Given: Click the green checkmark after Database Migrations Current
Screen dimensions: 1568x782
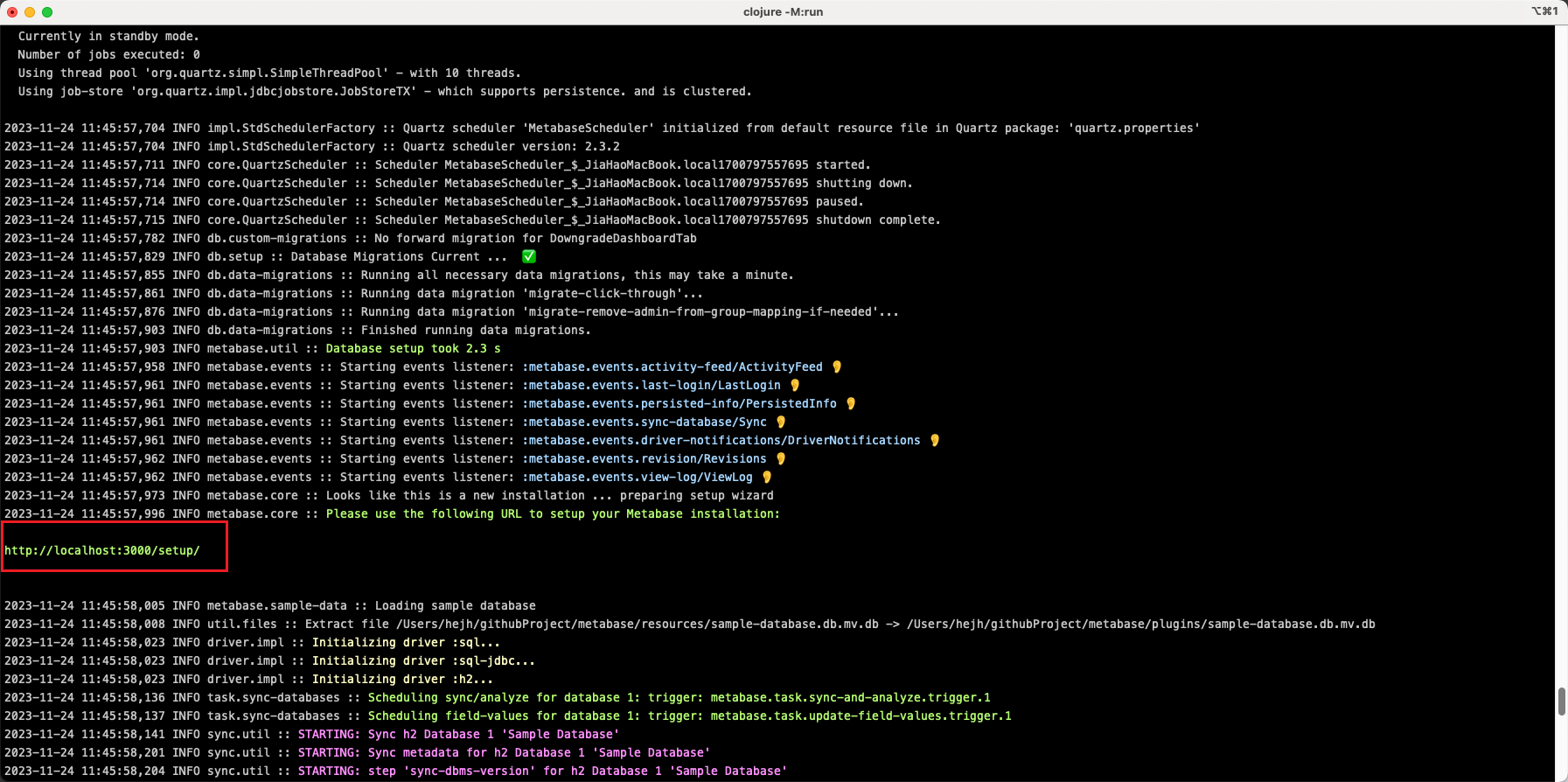Looking at the screenshot, I should [x=528, y=256].
